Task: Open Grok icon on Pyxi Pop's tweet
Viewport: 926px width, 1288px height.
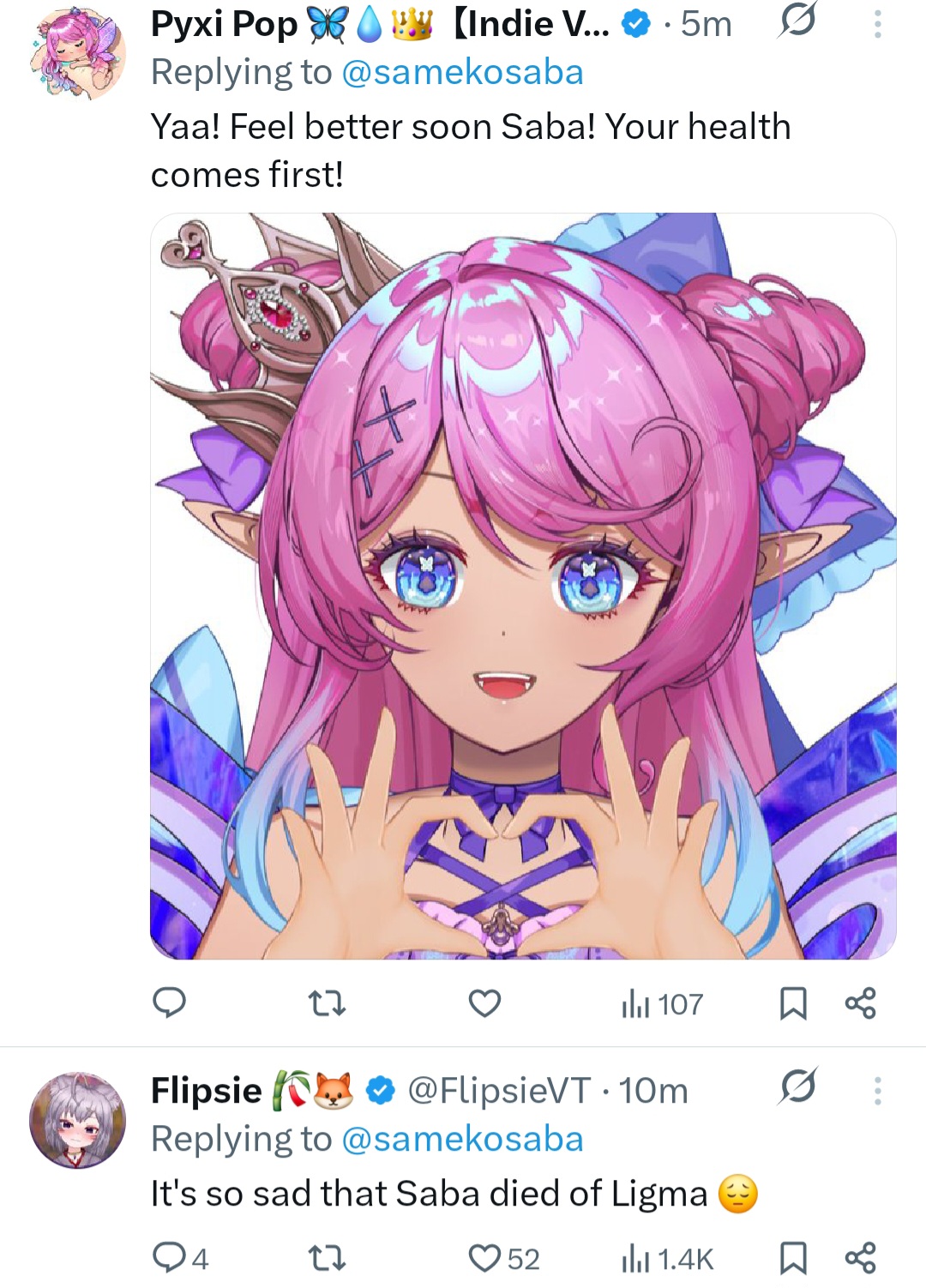Action: tap(797, 20)
